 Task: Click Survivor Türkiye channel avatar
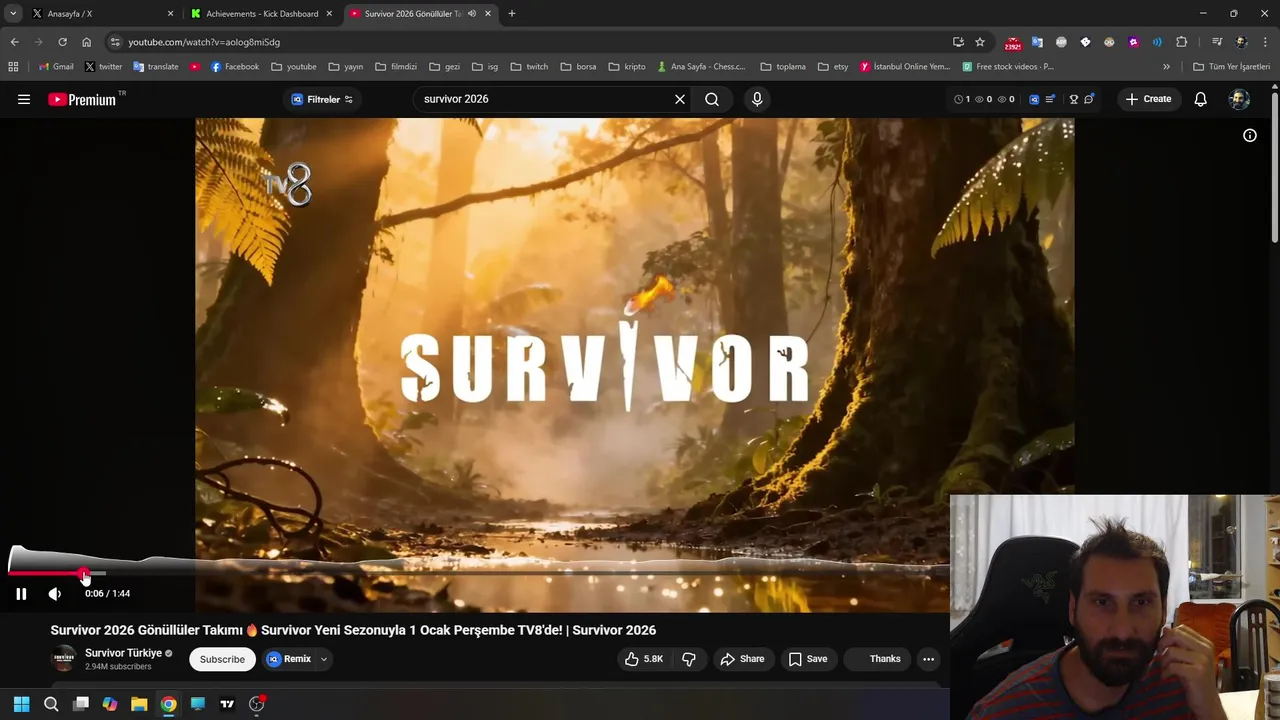[x=63, y=659]
